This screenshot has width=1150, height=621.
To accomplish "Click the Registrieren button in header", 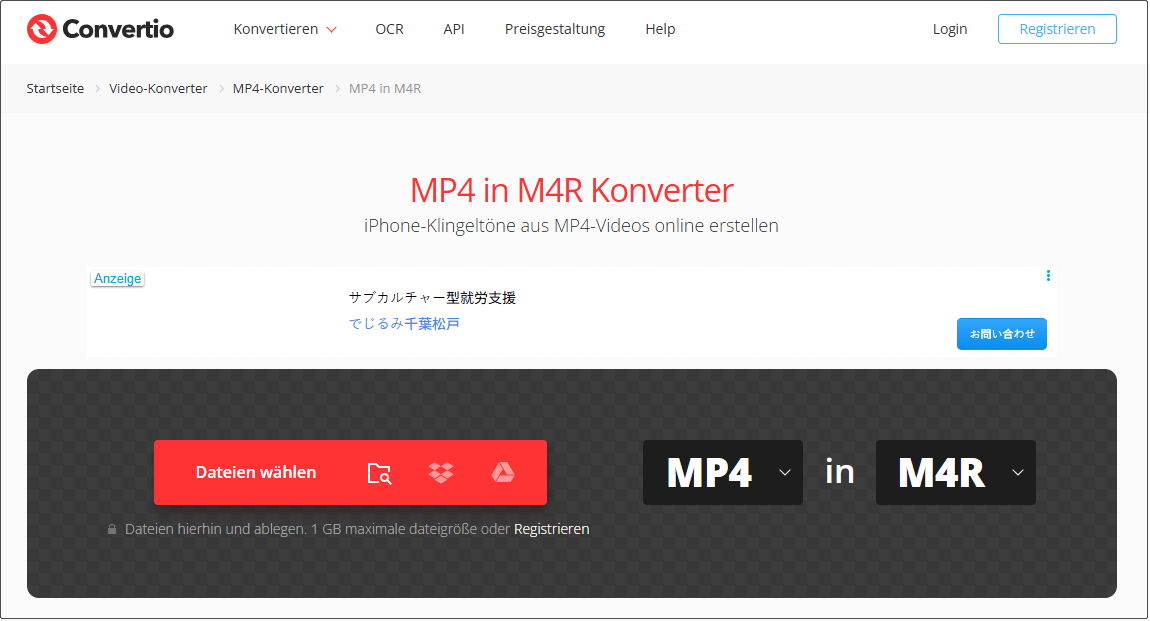I will (1057, 29).
